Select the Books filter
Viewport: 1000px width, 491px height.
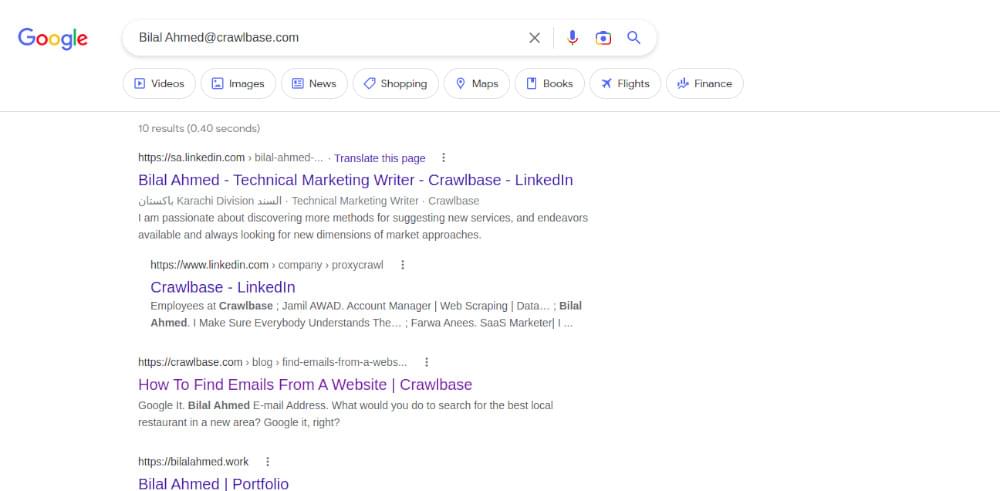(x=549, y=84)
